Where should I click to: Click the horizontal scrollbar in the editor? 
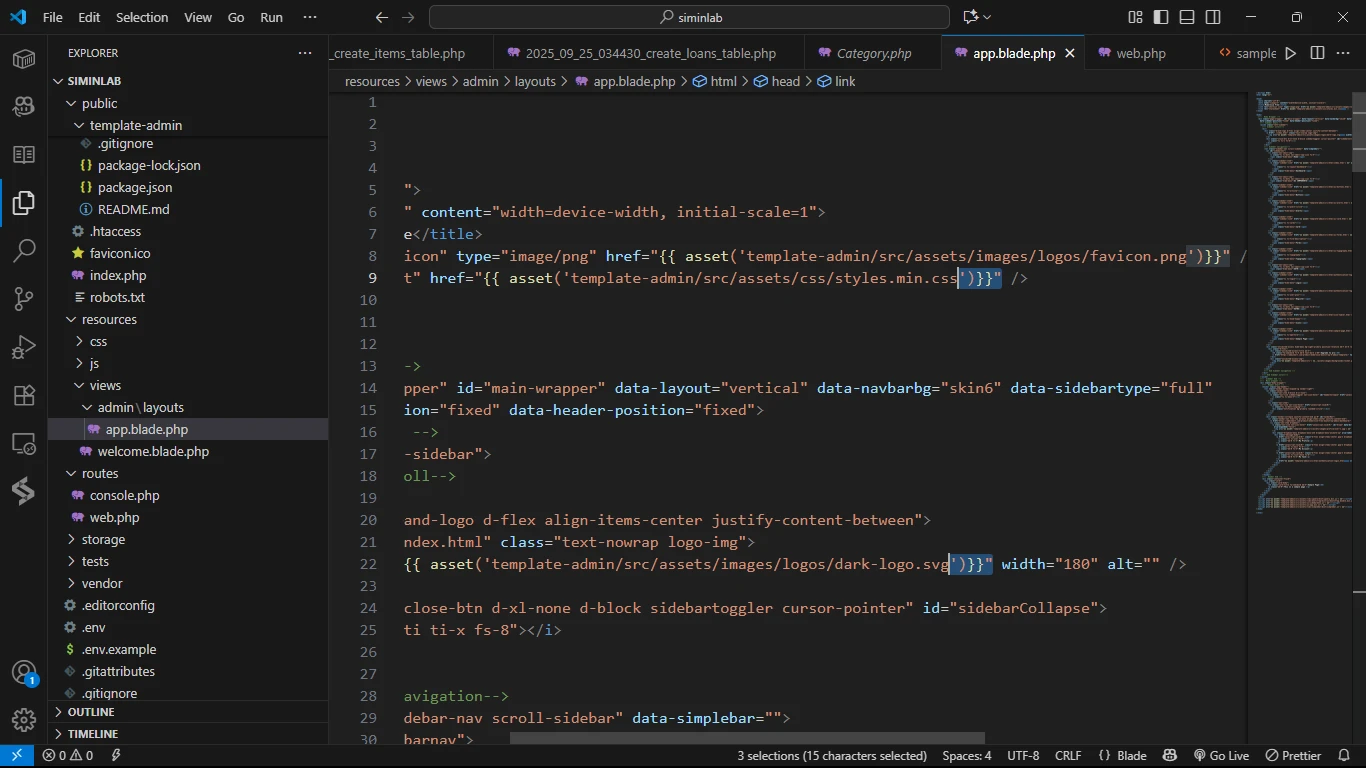pyautogui.click(x=746, y=738)
